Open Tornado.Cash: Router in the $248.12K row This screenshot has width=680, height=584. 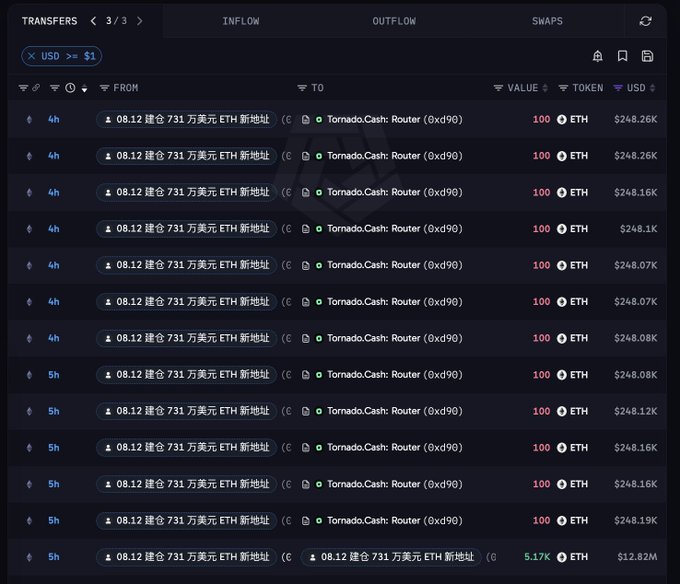395,411
